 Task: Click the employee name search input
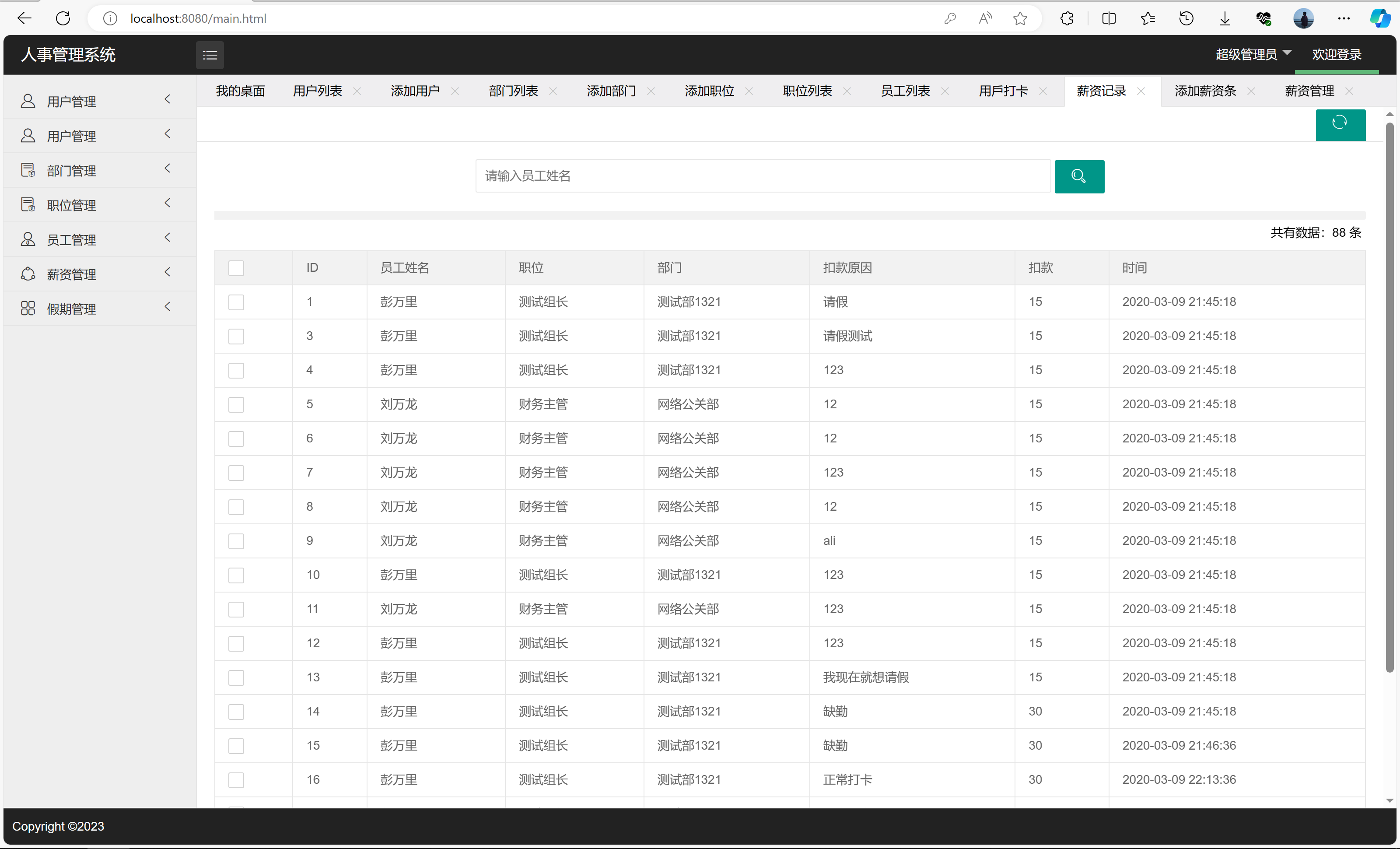coord(763,176)
